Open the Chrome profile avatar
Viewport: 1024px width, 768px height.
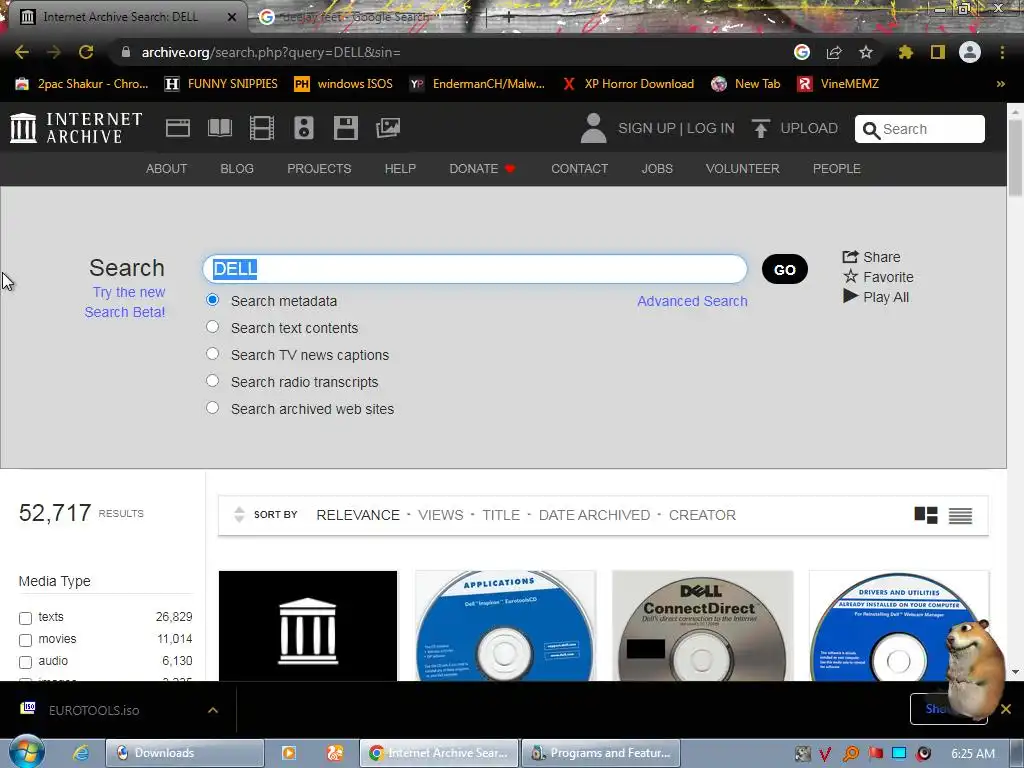click(x=970, y=52)
